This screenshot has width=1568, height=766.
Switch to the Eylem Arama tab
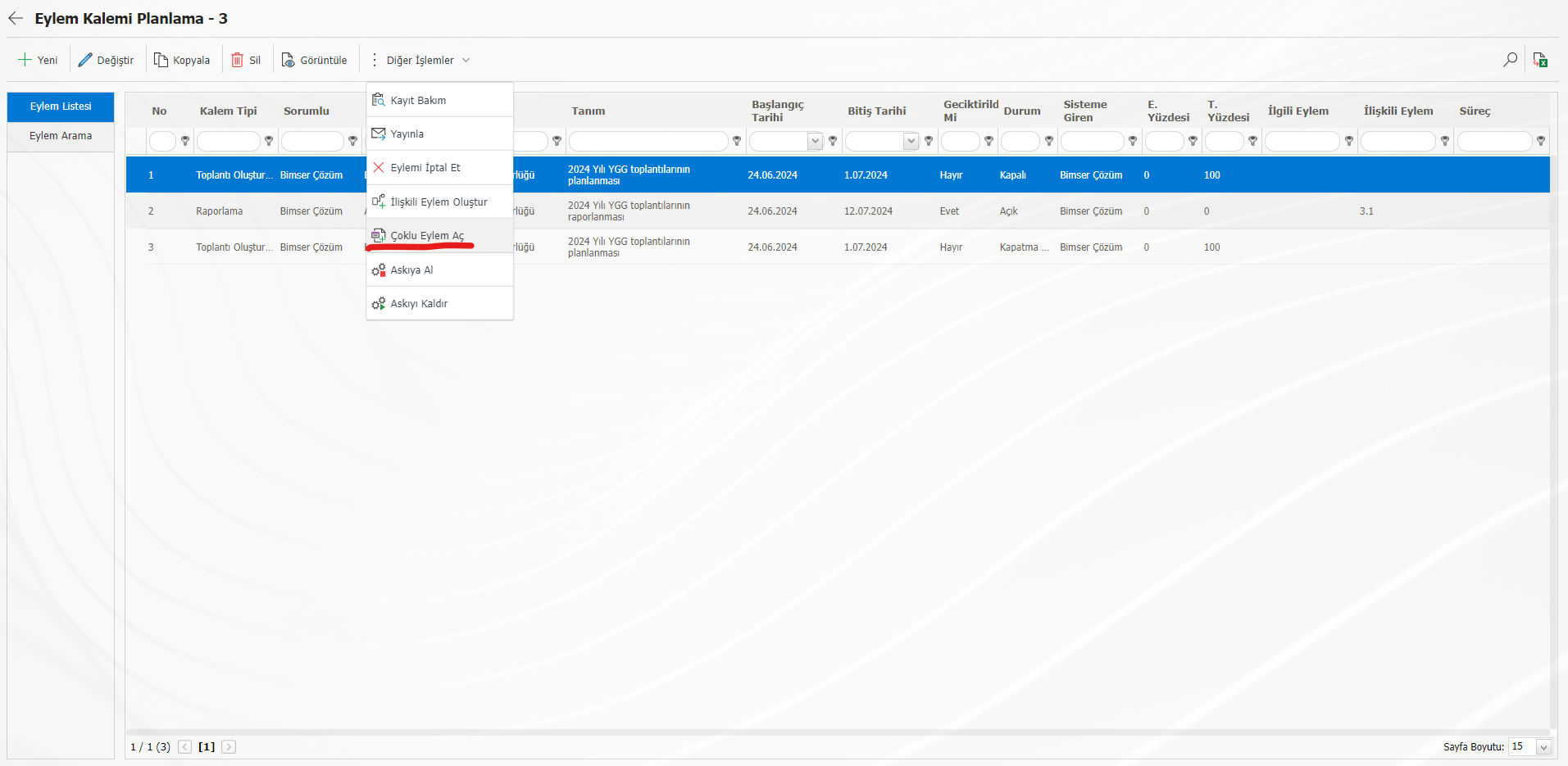61,136
